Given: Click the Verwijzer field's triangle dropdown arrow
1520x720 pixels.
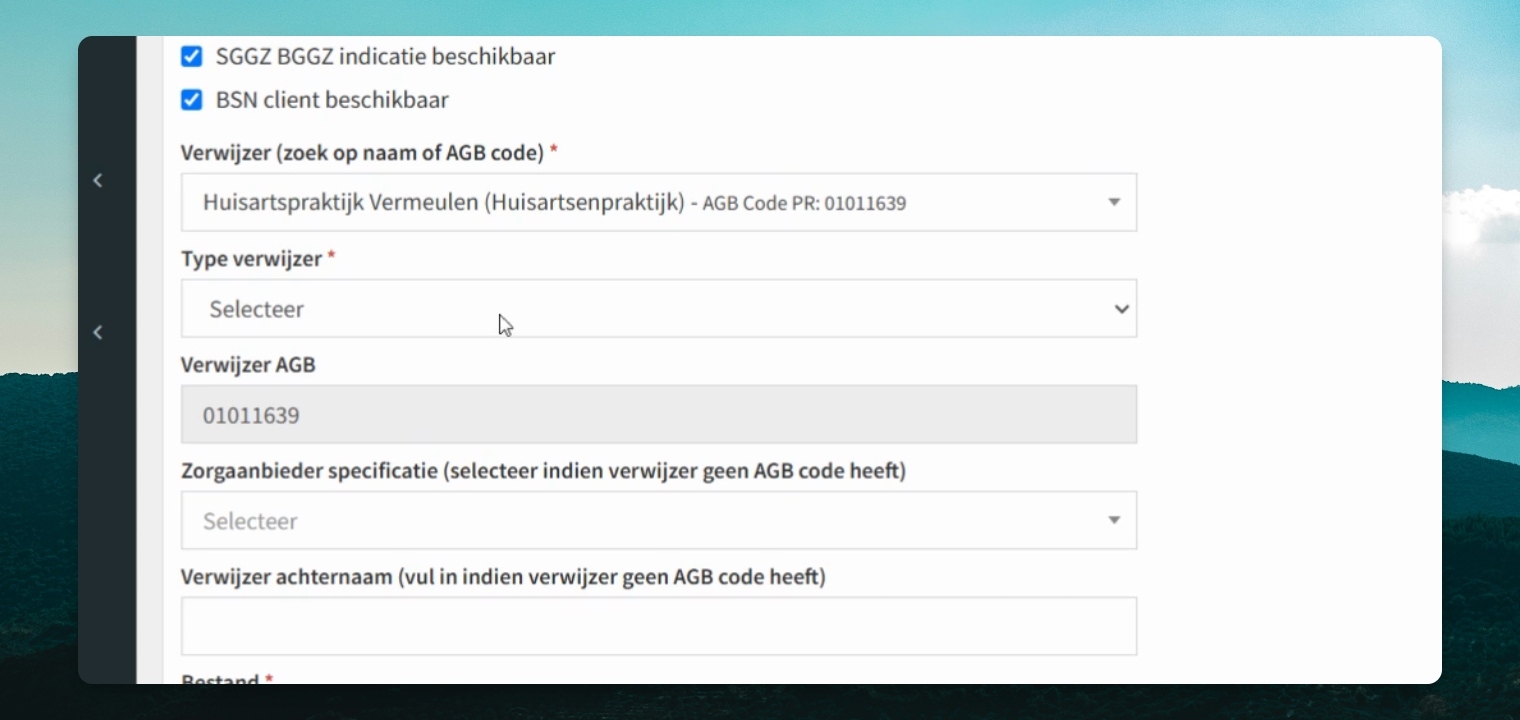Looking at the screenshot, I should [1114, 202].
